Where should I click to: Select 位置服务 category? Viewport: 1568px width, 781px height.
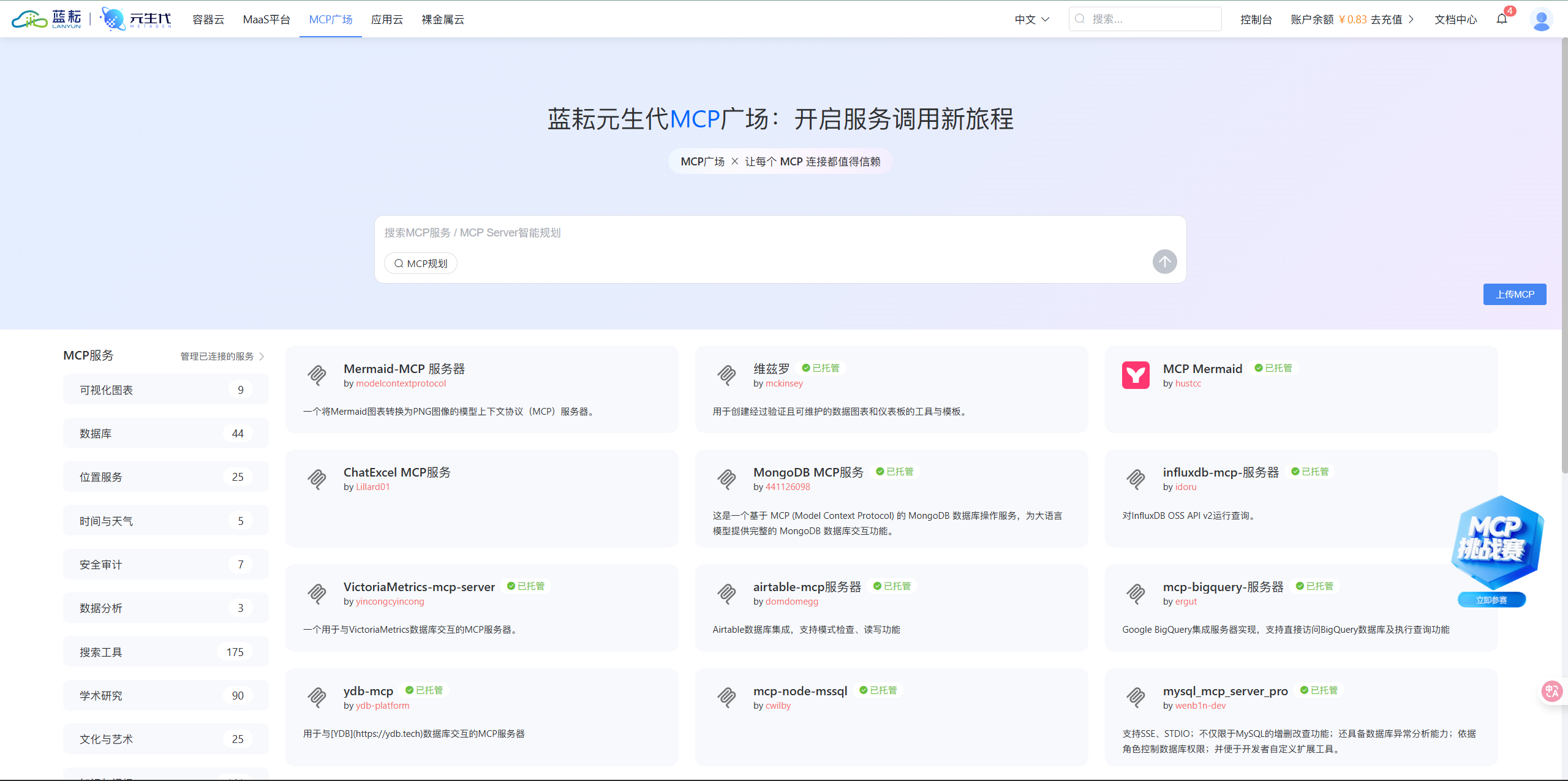165,477
